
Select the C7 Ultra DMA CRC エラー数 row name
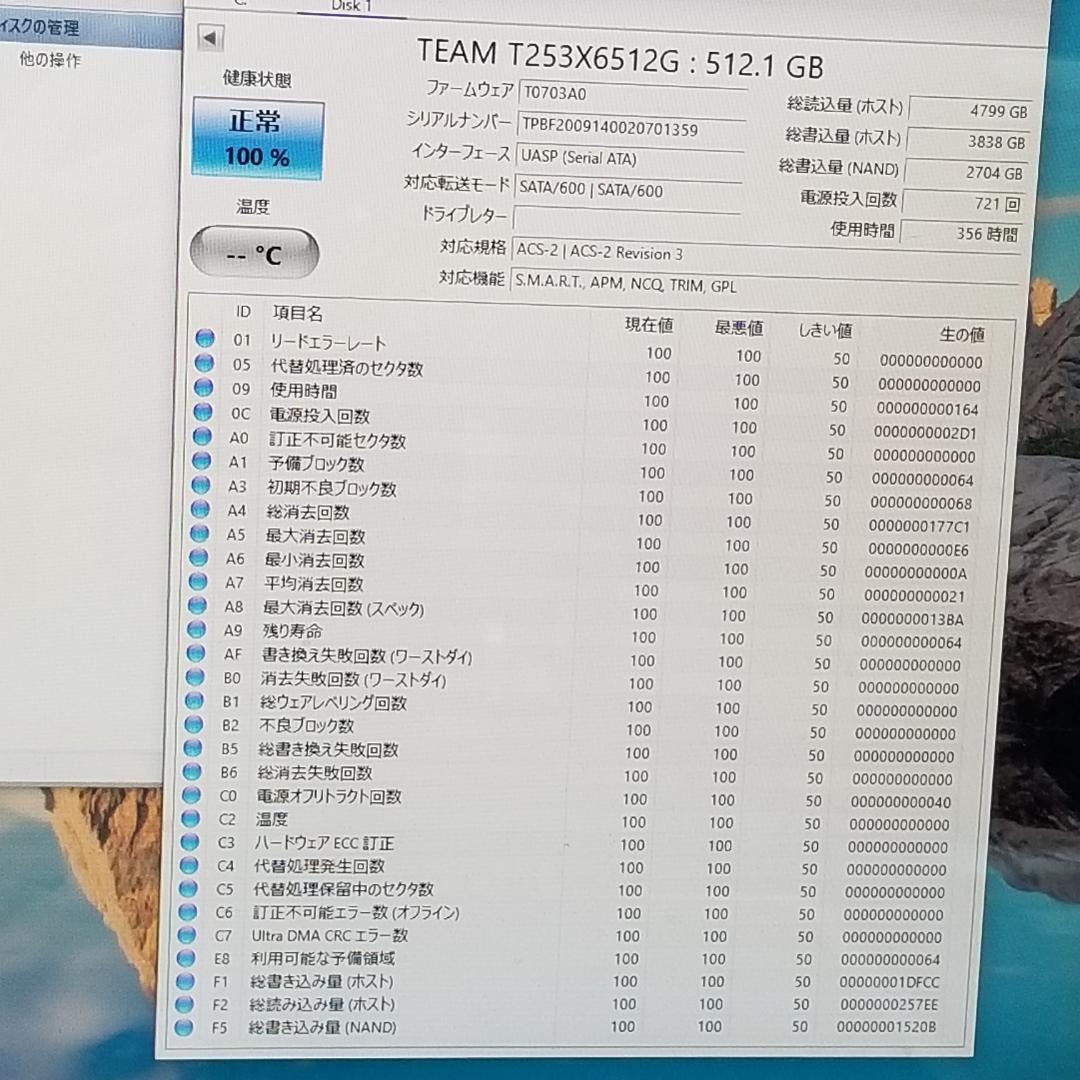pyautogui.click(x=330, y=935)
